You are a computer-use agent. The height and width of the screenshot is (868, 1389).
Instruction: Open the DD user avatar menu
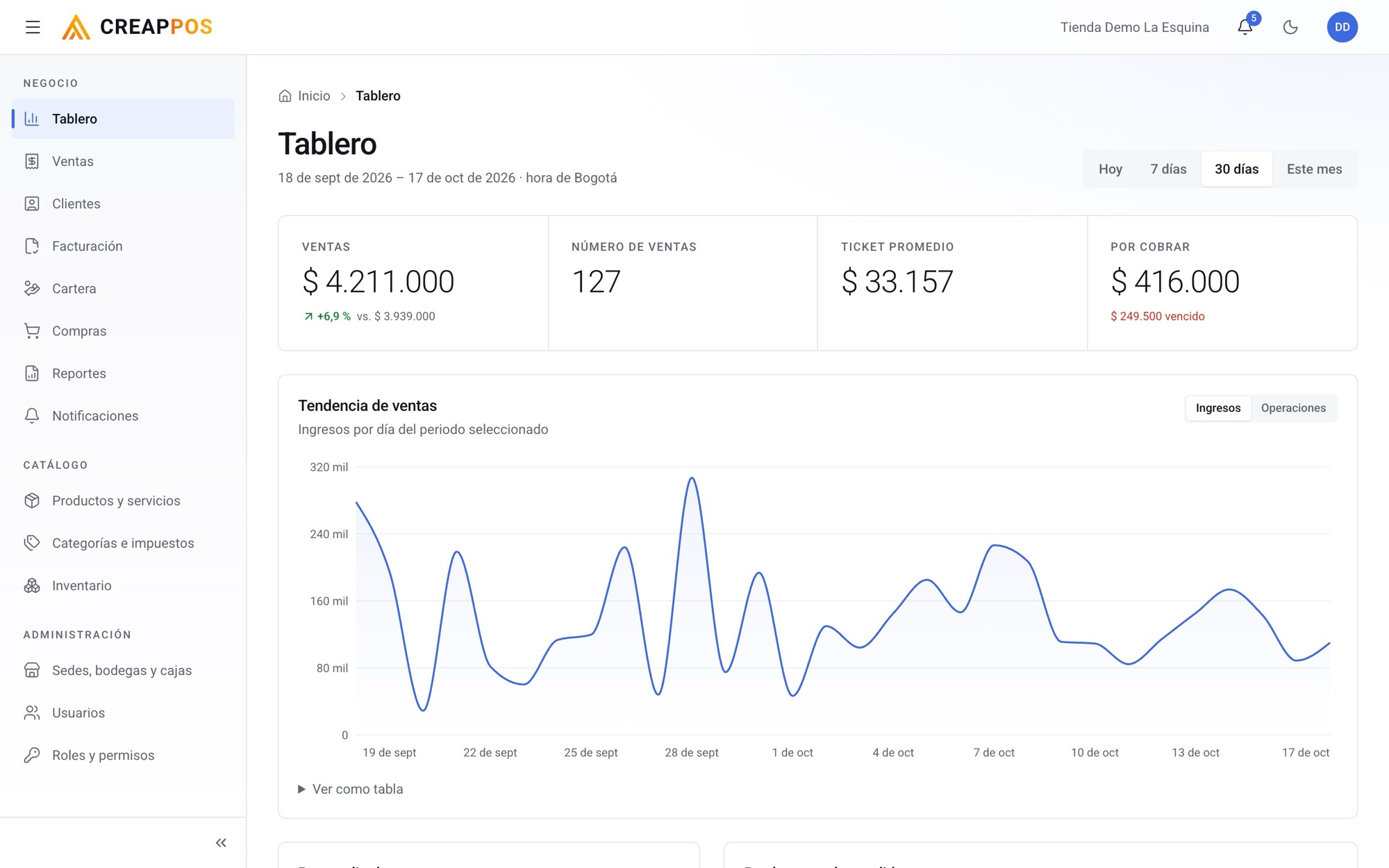pos(1342,27)
